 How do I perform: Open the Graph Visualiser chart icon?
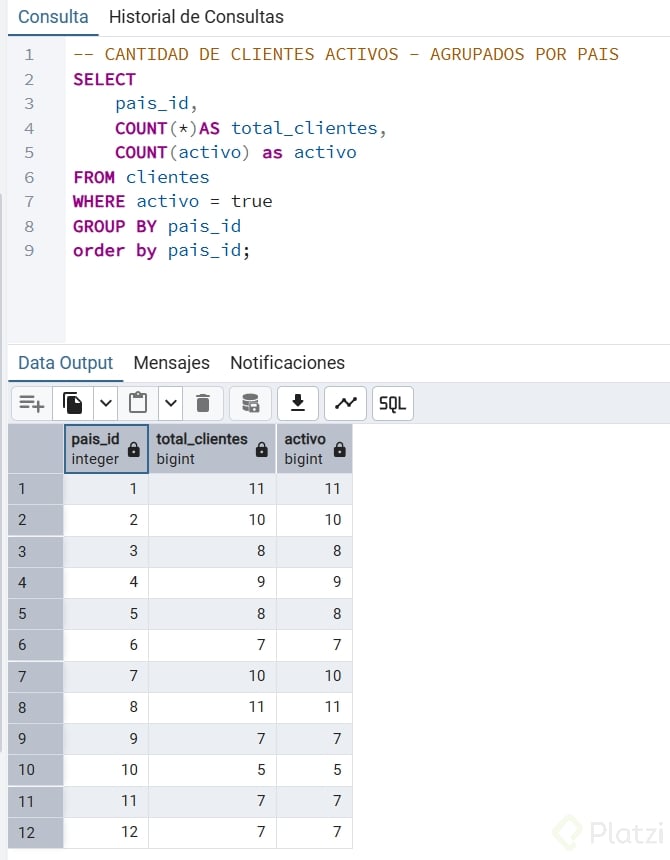click(x=345, y=404)
